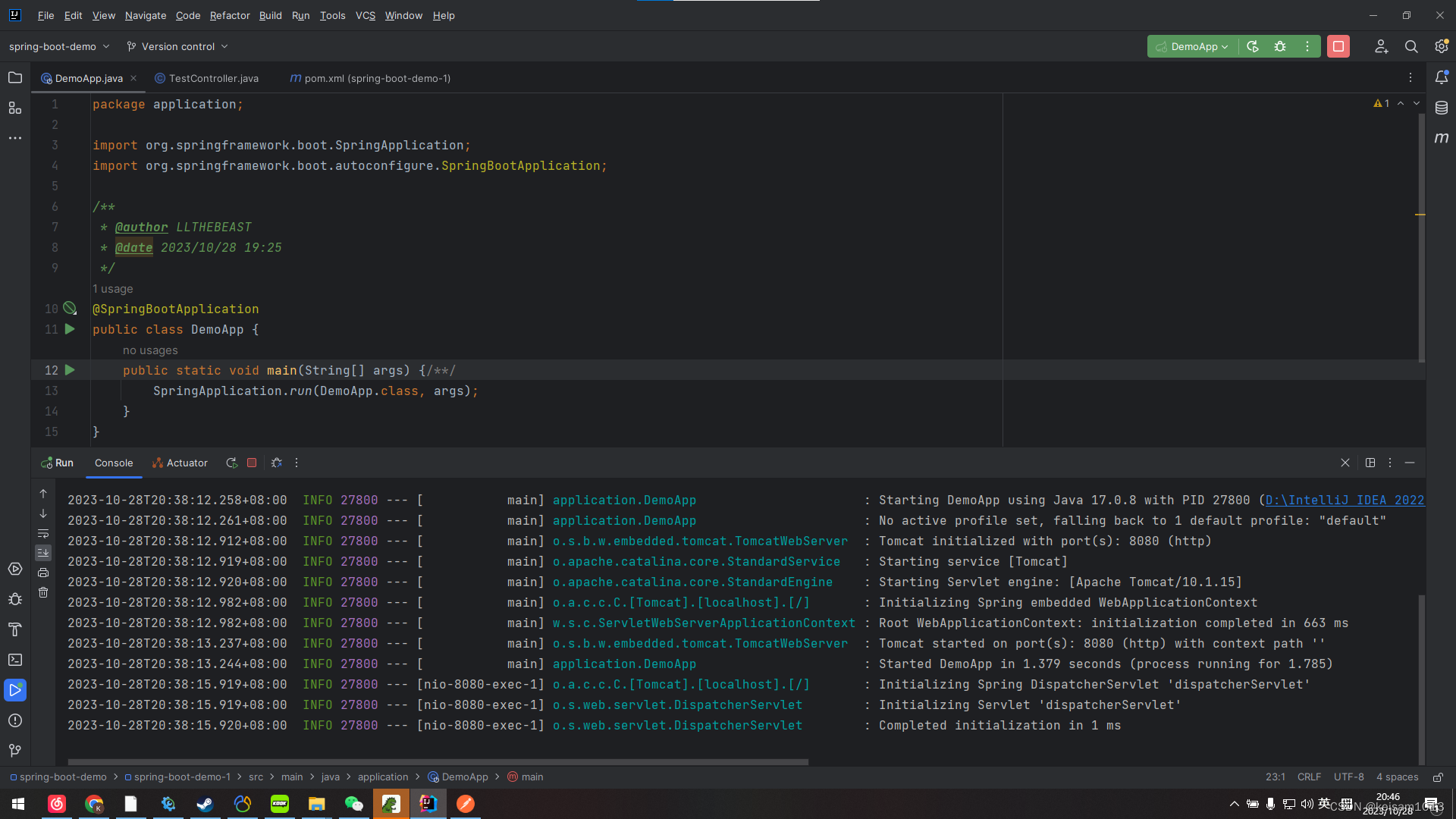Select the Console tab
Screen dimensions: 1456x819
click(114, 463)
